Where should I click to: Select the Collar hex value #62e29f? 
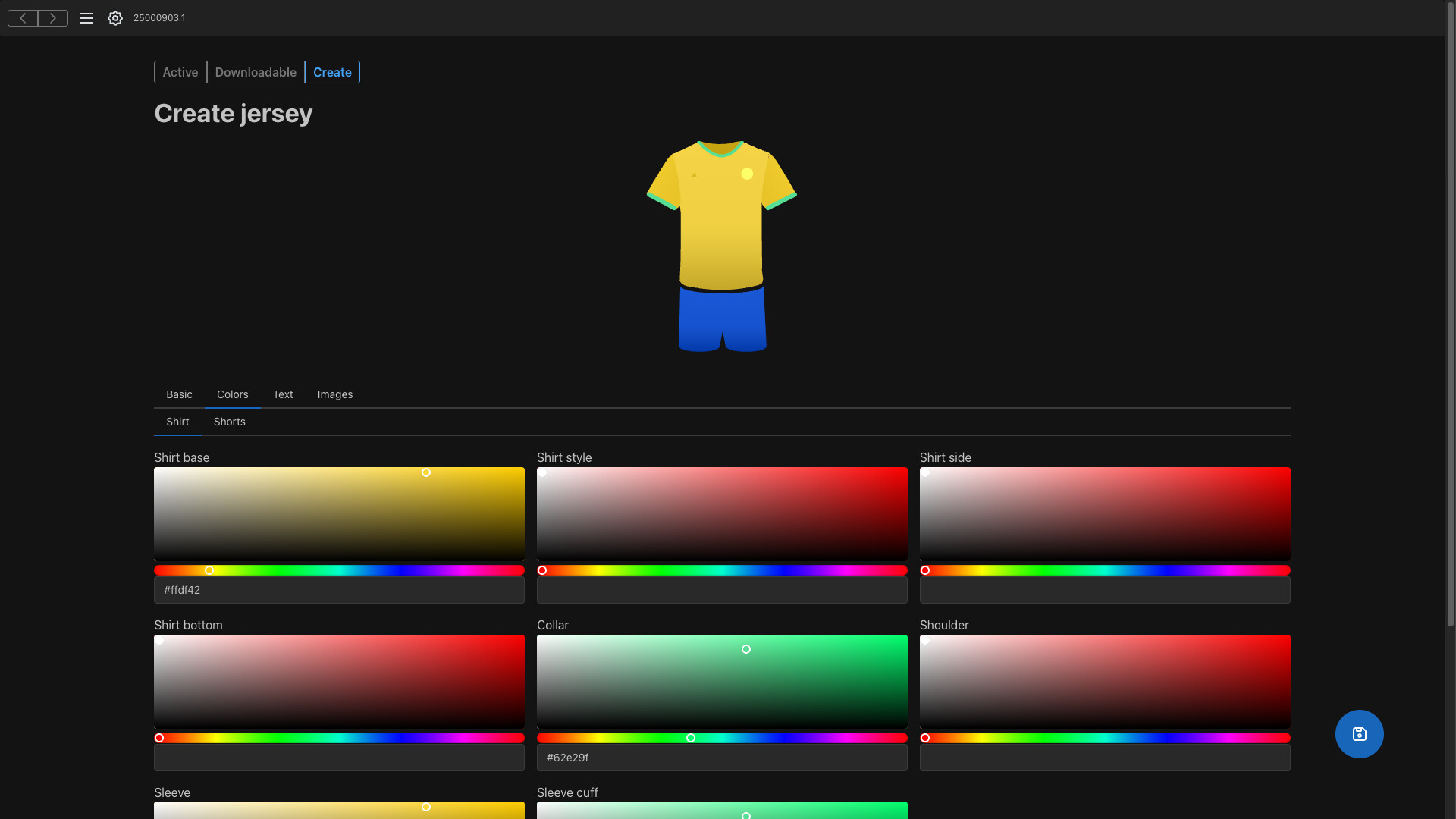click(722, 757)
